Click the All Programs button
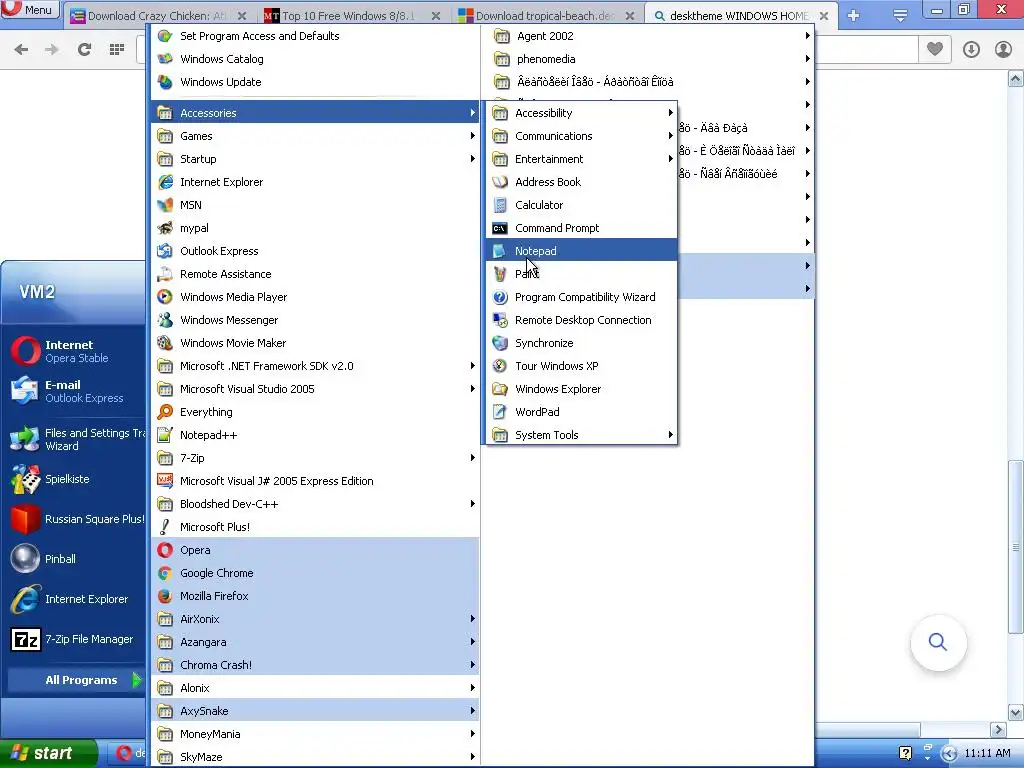The image size is (1024, 768). [75, 680]
